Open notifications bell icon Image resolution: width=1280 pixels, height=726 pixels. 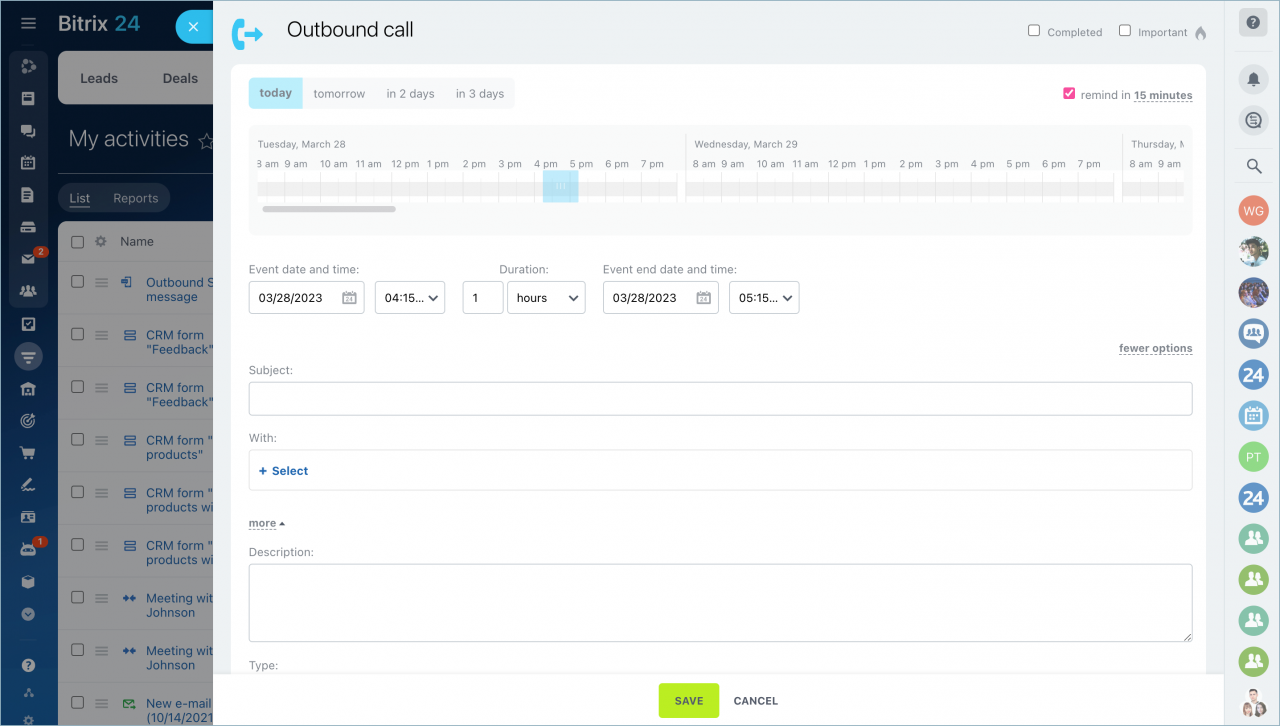click(x=1253, y=80)
